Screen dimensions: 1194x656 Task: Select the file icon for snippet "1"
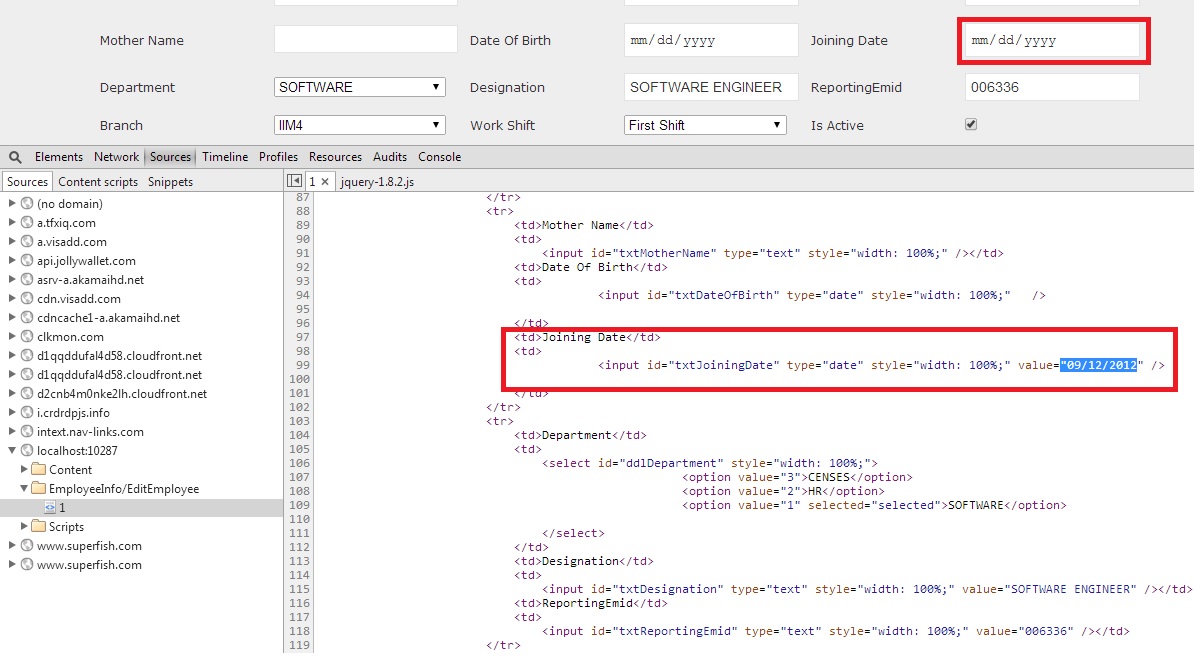[50, 508]
